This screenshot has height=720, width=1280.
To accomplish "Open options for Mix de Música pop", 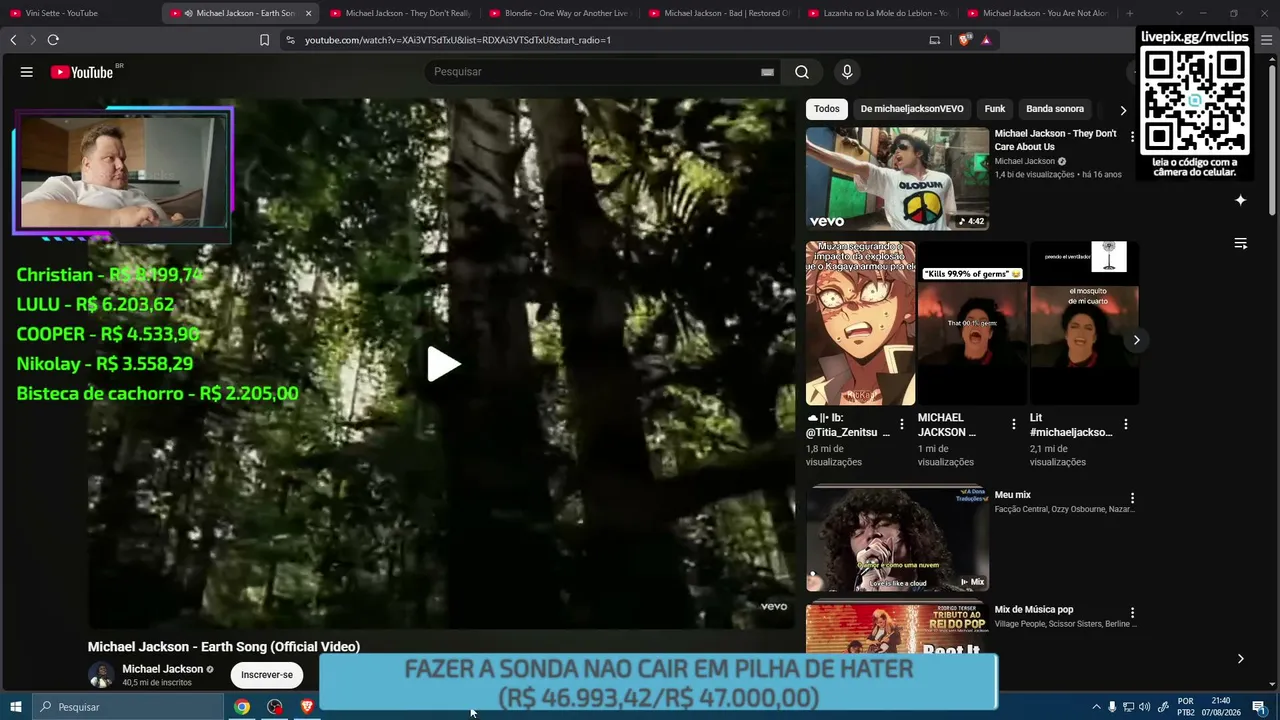I will tap(1132, 612).
